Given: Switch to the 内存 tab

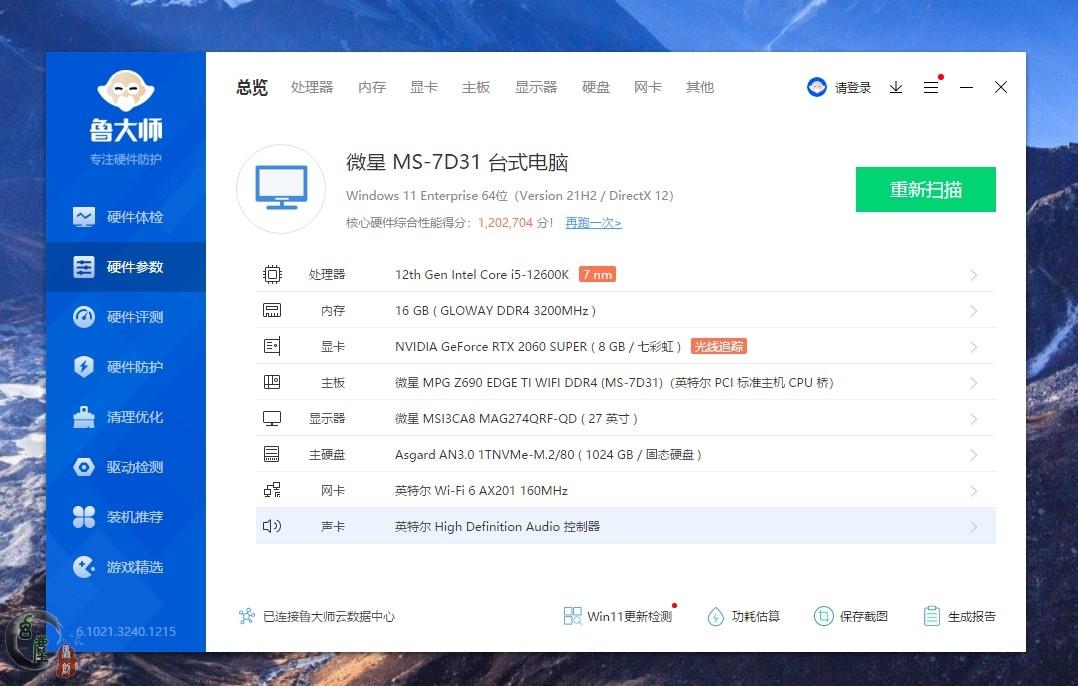Looking at the screenshot, I should (372, 87).
